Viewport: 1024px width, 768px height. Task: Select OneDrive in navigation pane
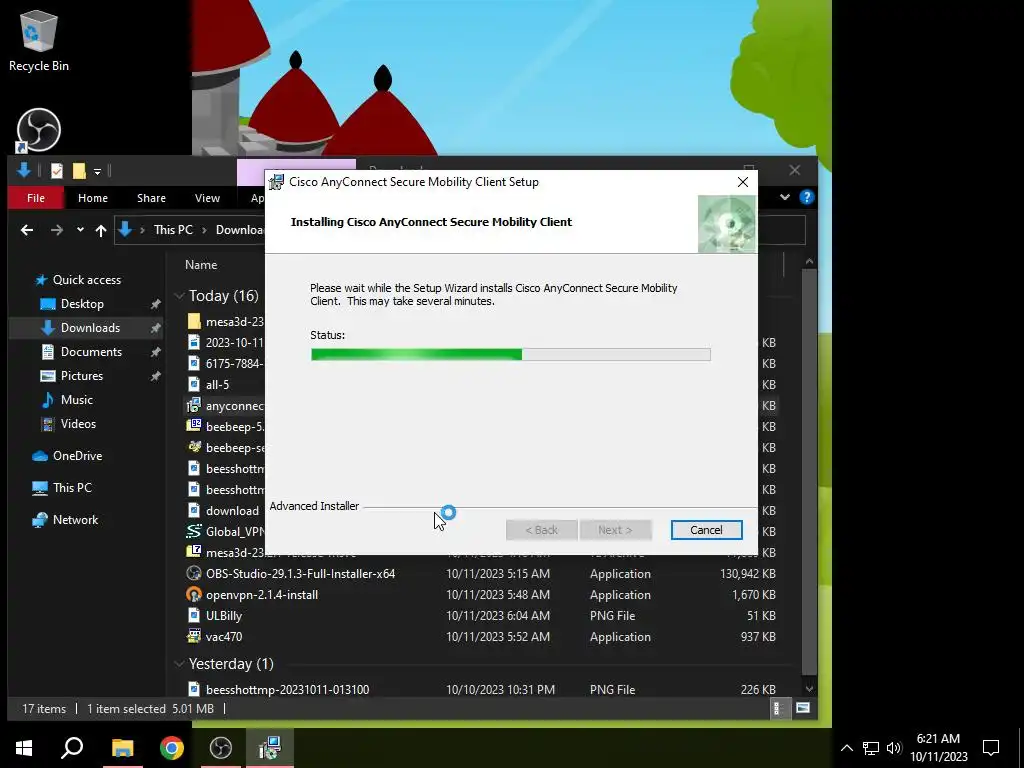tap(77, 456)
